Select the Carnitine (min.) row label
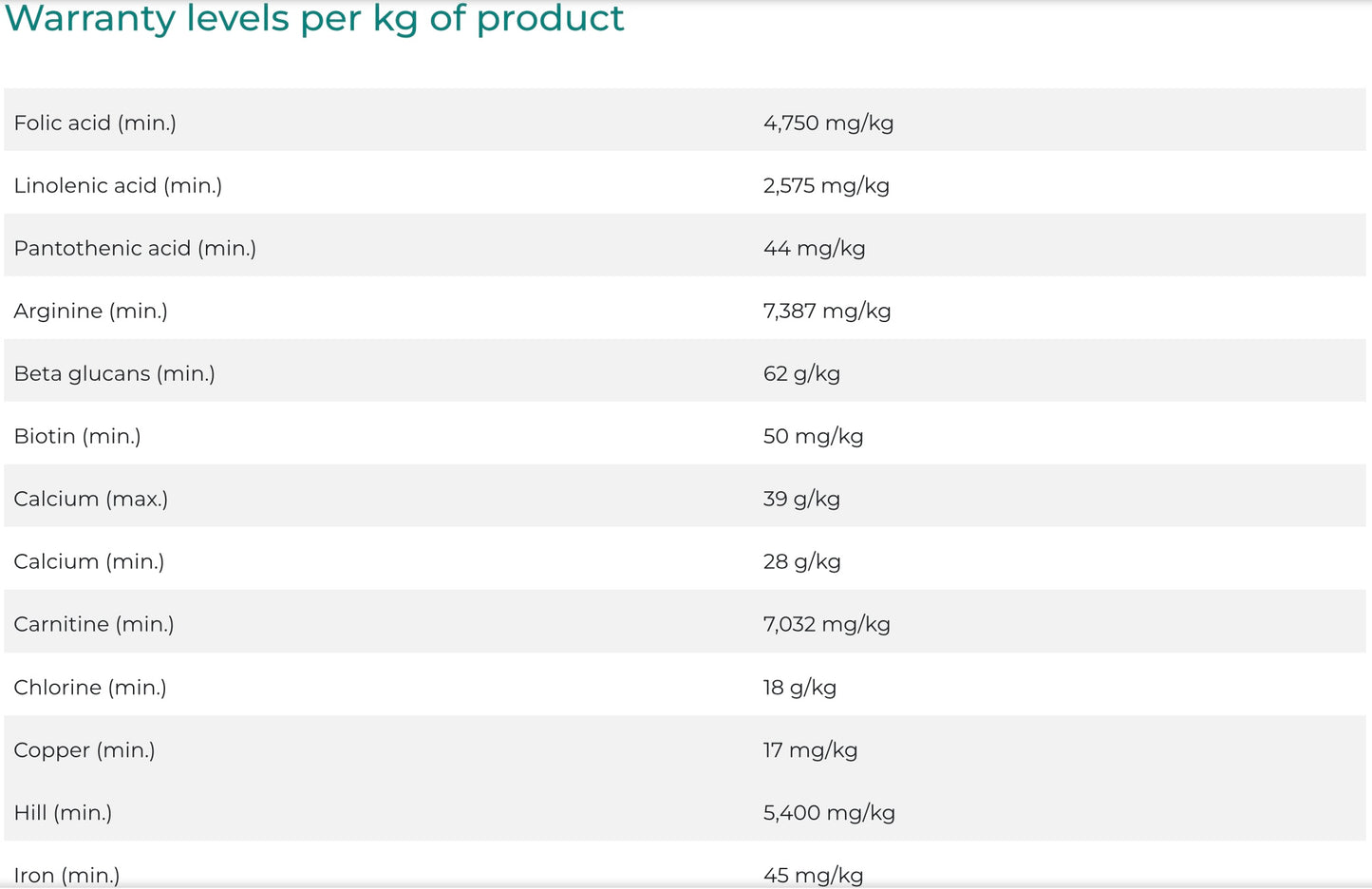The width and height of the screenshot is (1372, 889). (x=93, y=624)
